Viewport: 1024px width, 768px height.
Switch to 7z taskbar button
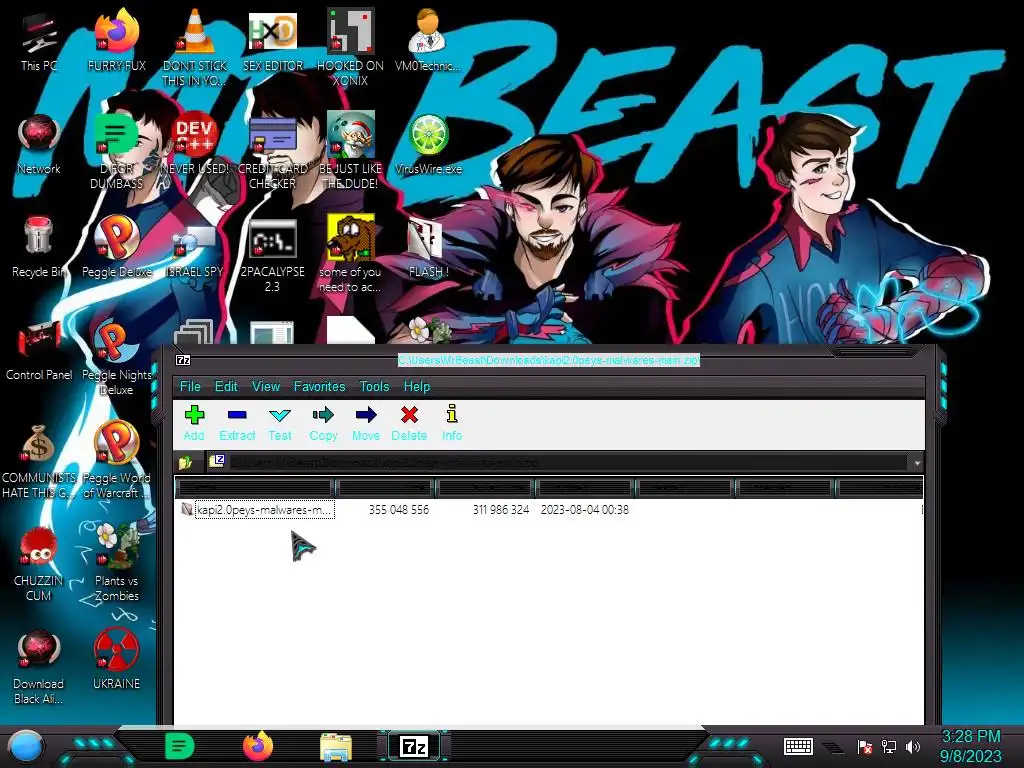(x=413, y=746)
